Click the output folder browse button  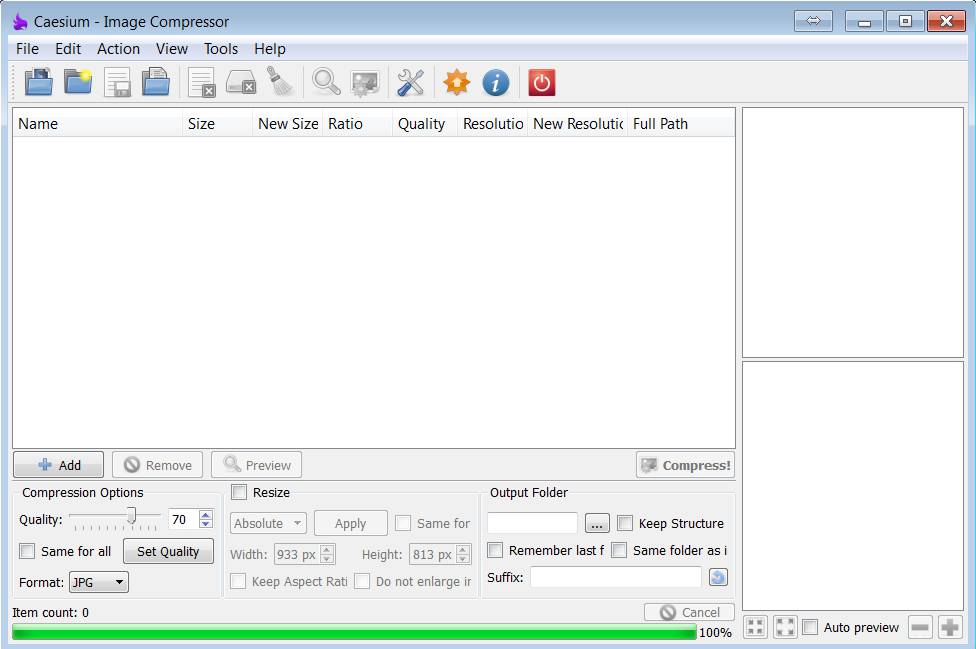tap(597, 523)
